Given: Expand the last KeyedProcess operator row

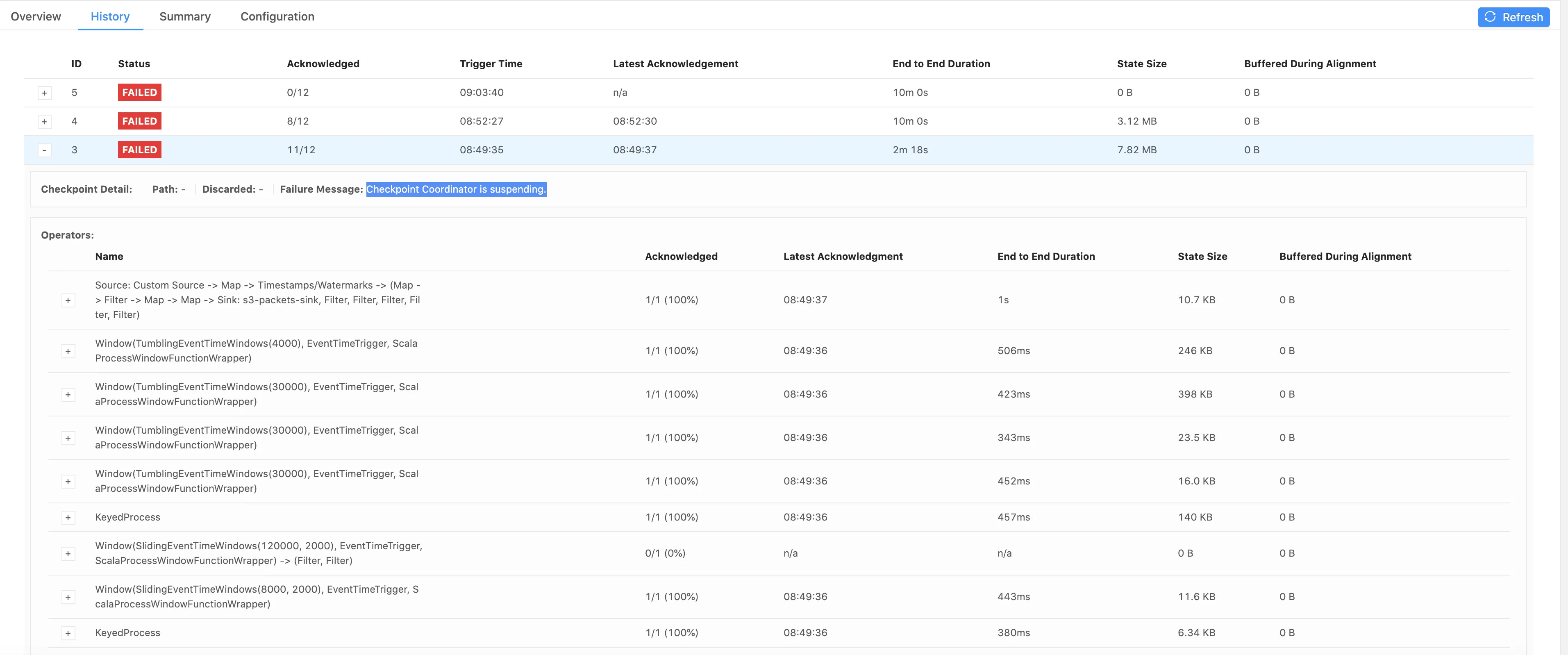Looking at the screenshot, I should 68,634.
